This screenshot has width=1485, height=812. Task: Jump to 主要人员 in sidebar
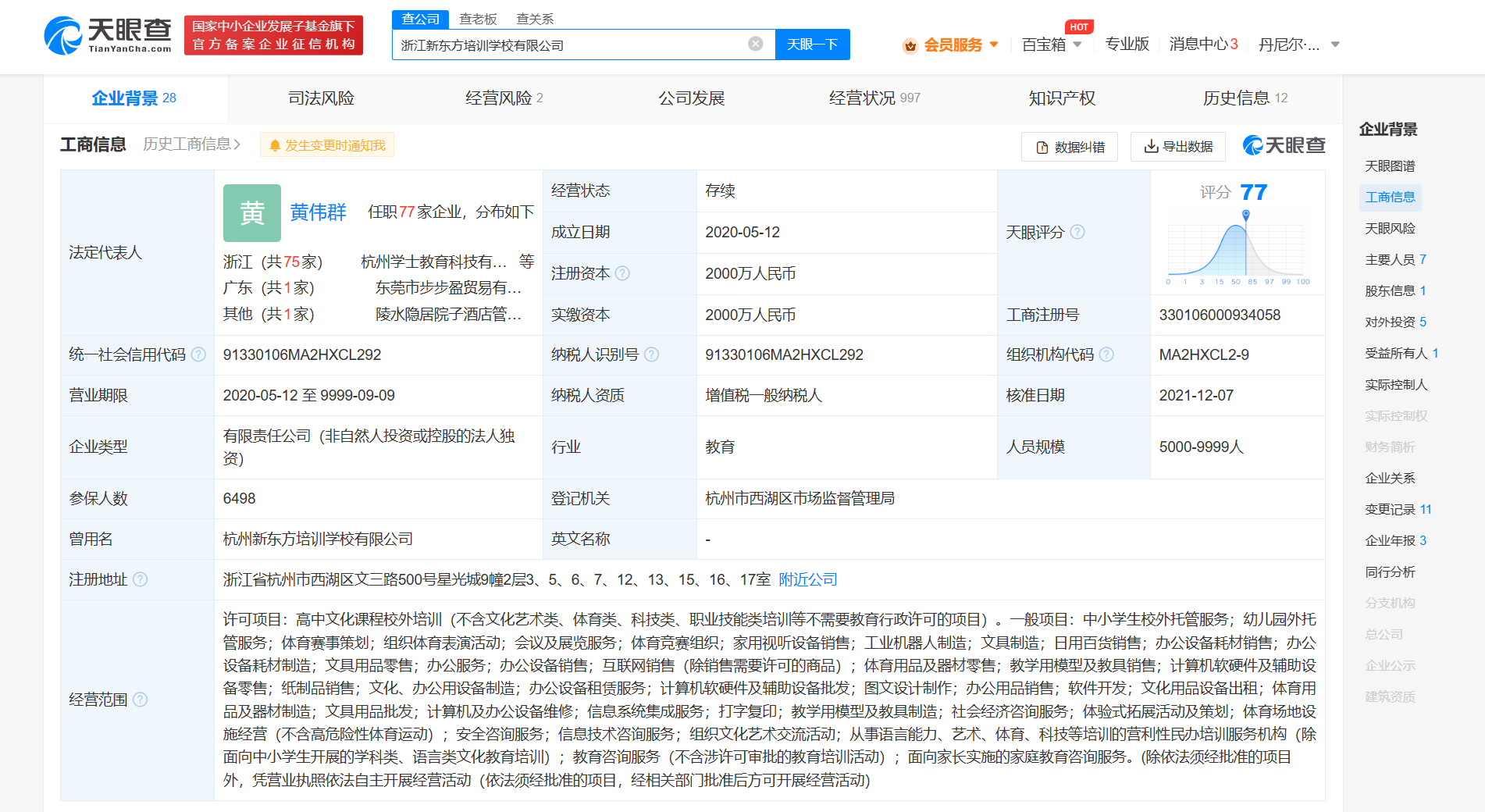[1396, 259]
